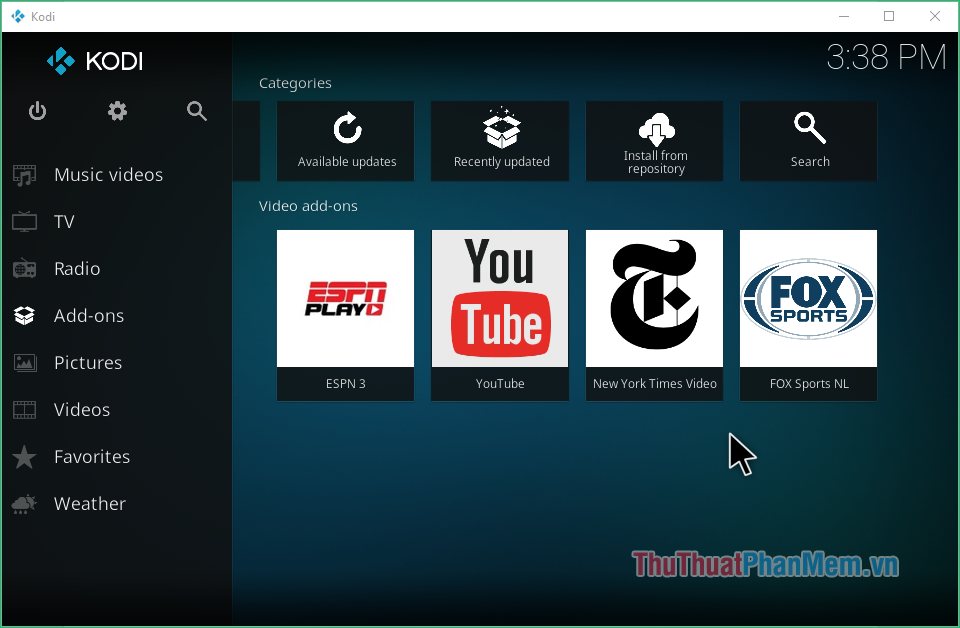Browse Recently updated add-ons
This screenshot has height=628, width=960.
pyautogui.click(x=500, y=140)
